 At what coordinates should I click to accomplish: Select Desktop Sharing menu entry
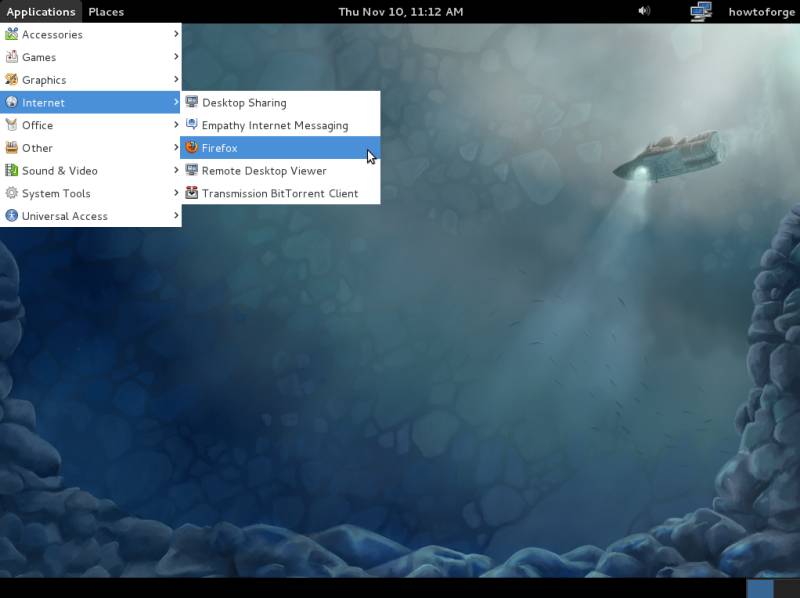(280, 102)
